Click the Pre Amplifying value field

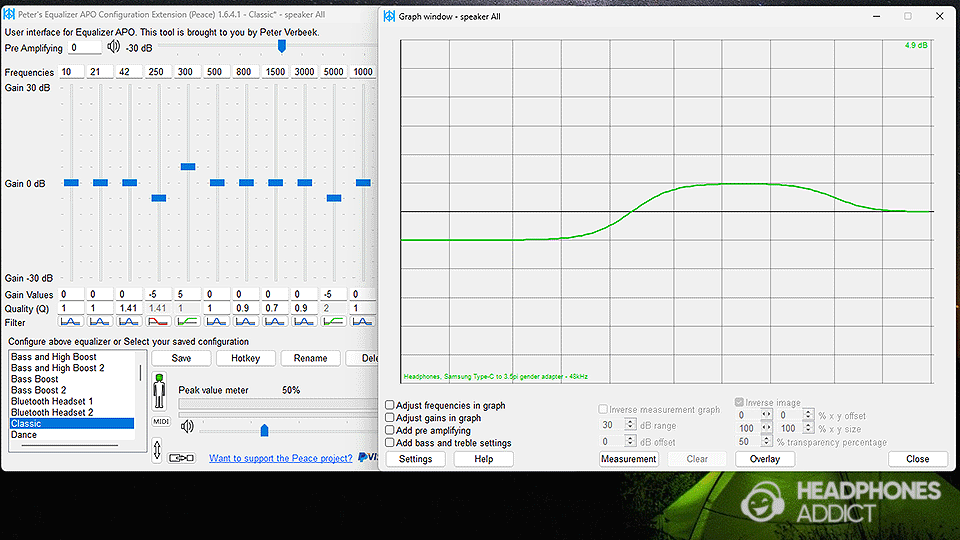point(84,48)
